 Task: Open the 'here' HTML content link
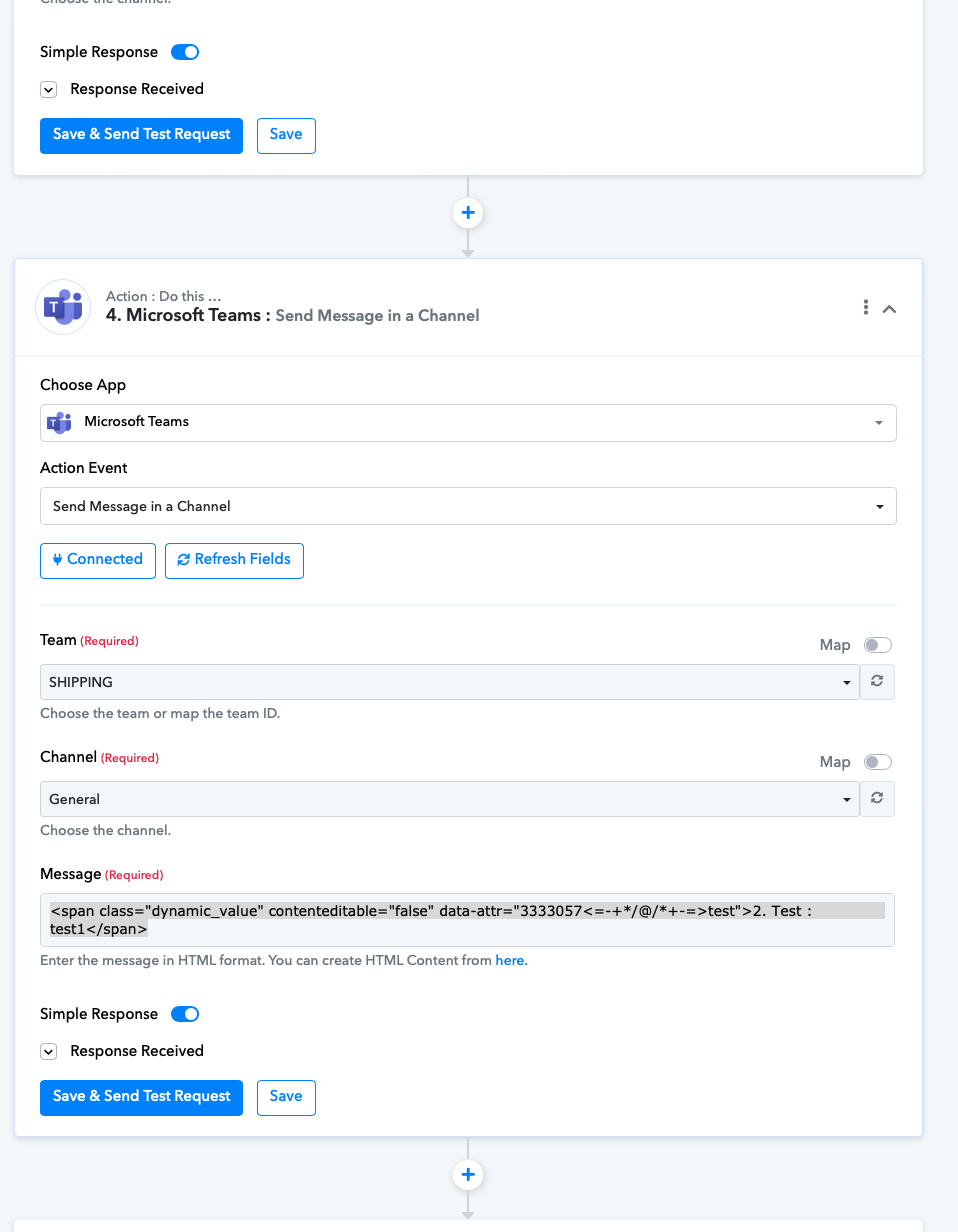[x=510, y=960]
